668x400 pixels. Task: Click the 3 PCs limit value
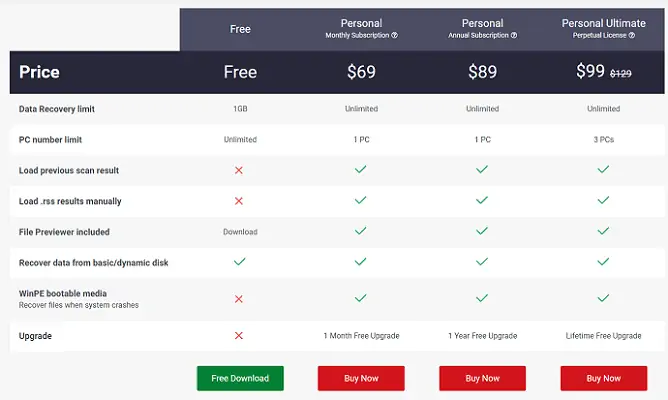604,139
